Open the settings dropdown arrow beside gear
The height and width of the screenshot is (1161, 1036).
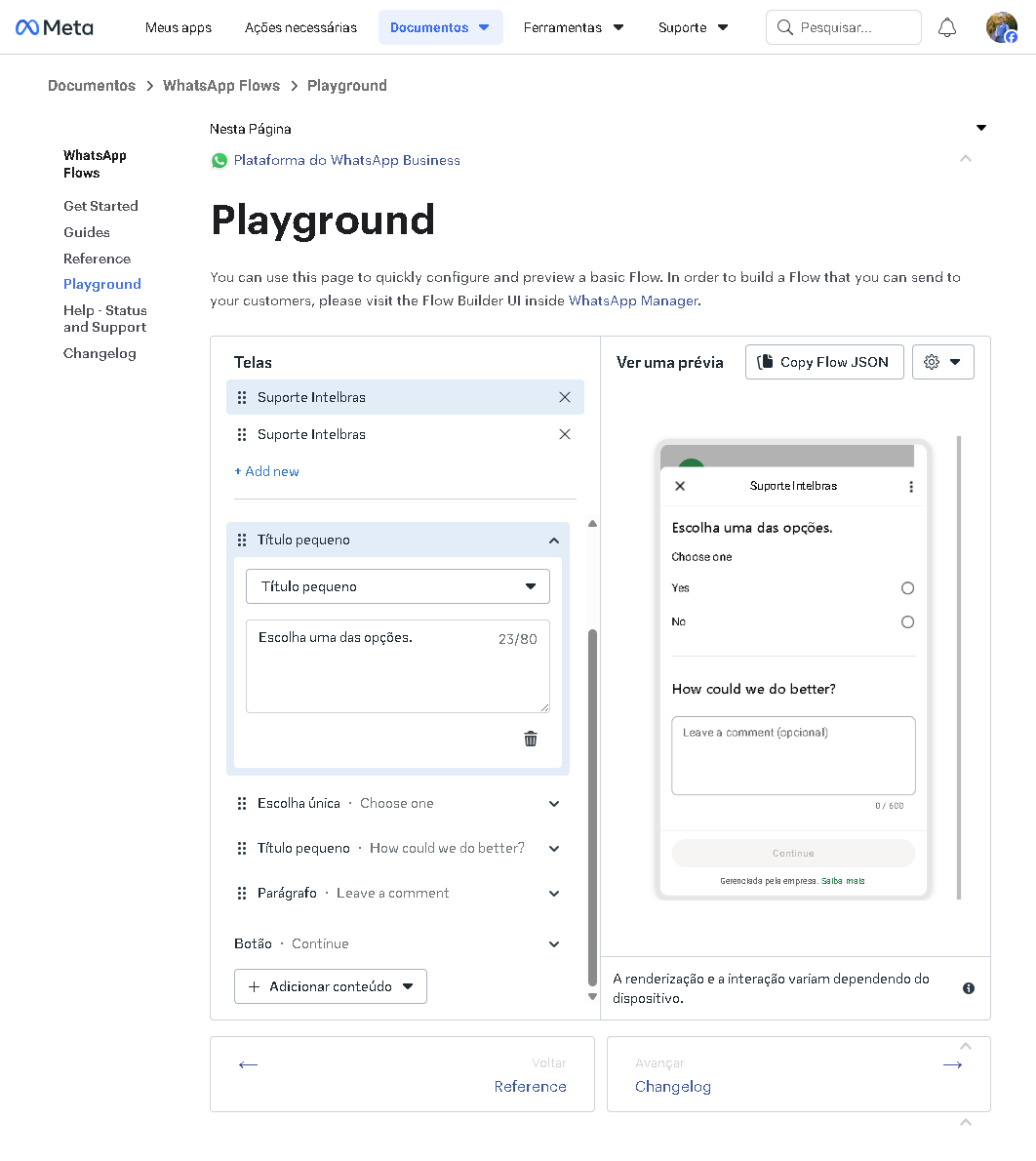point(955,362)
